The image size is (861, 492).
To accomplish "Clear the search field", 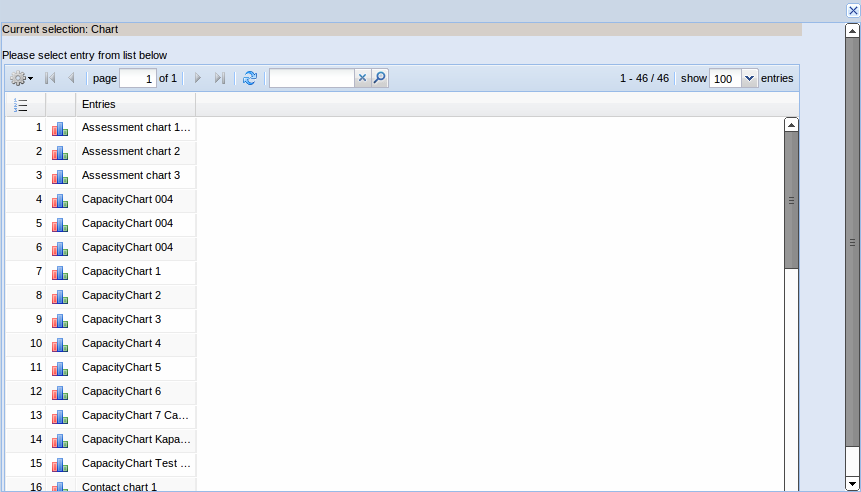I will click(x=362, y=78).
